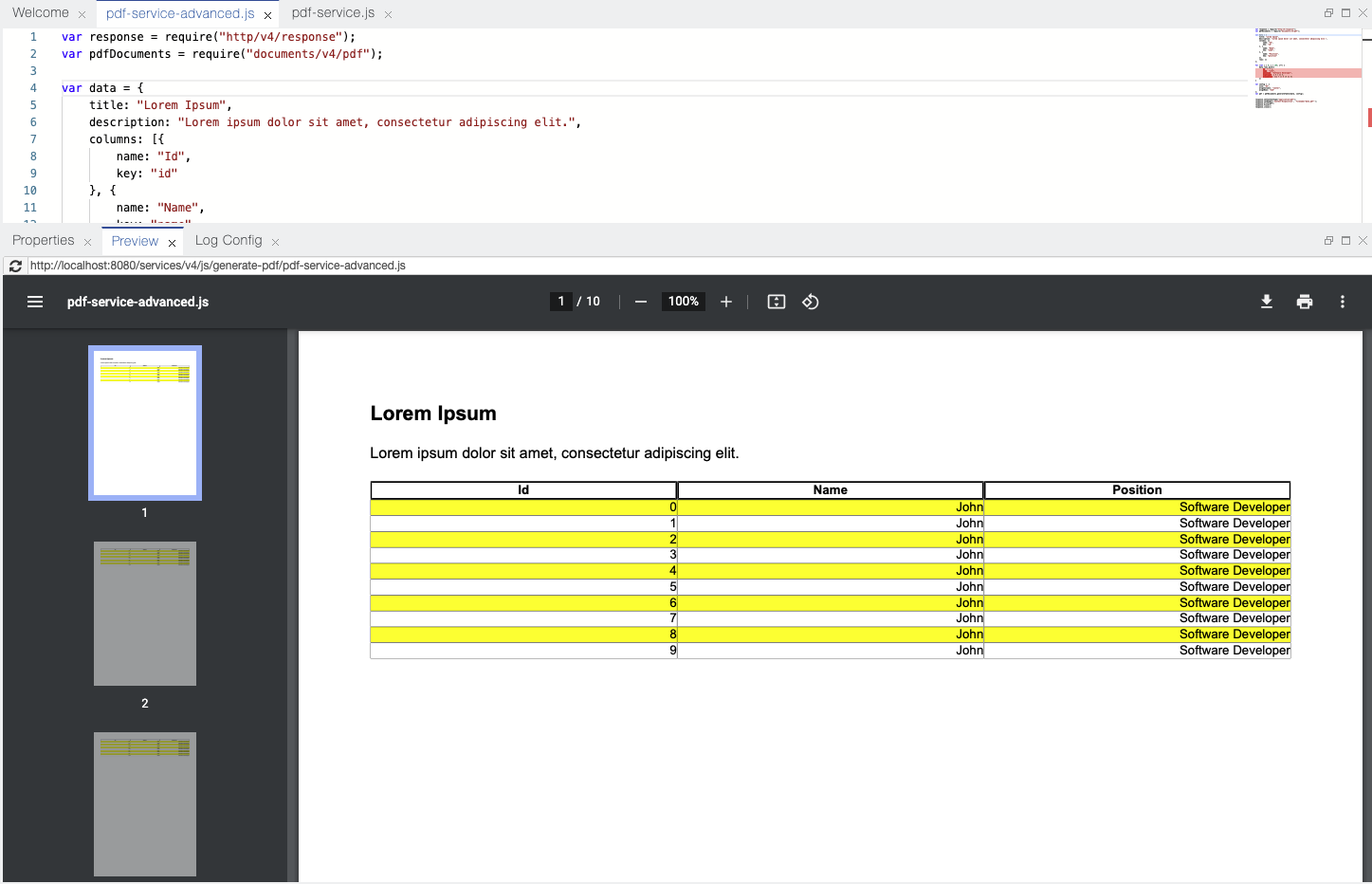This screenshot has height=884, width=1372.
Task: Switch to the Welcome tab
Action: pos(41,13)
